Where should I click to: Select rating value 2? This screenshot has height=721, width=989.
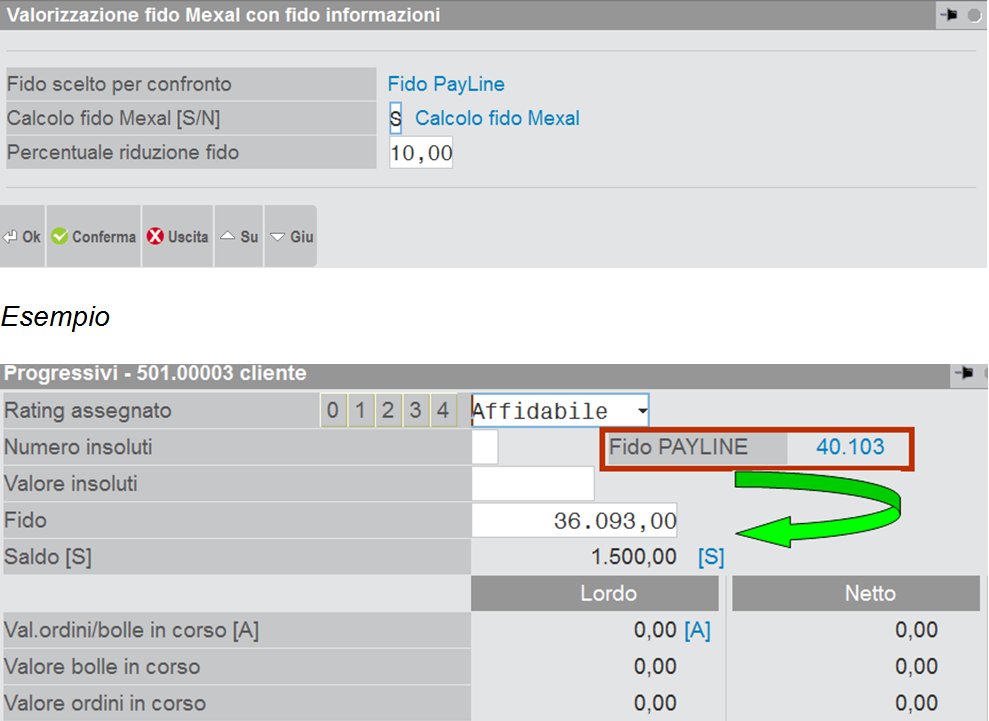(x=387, y=411)
